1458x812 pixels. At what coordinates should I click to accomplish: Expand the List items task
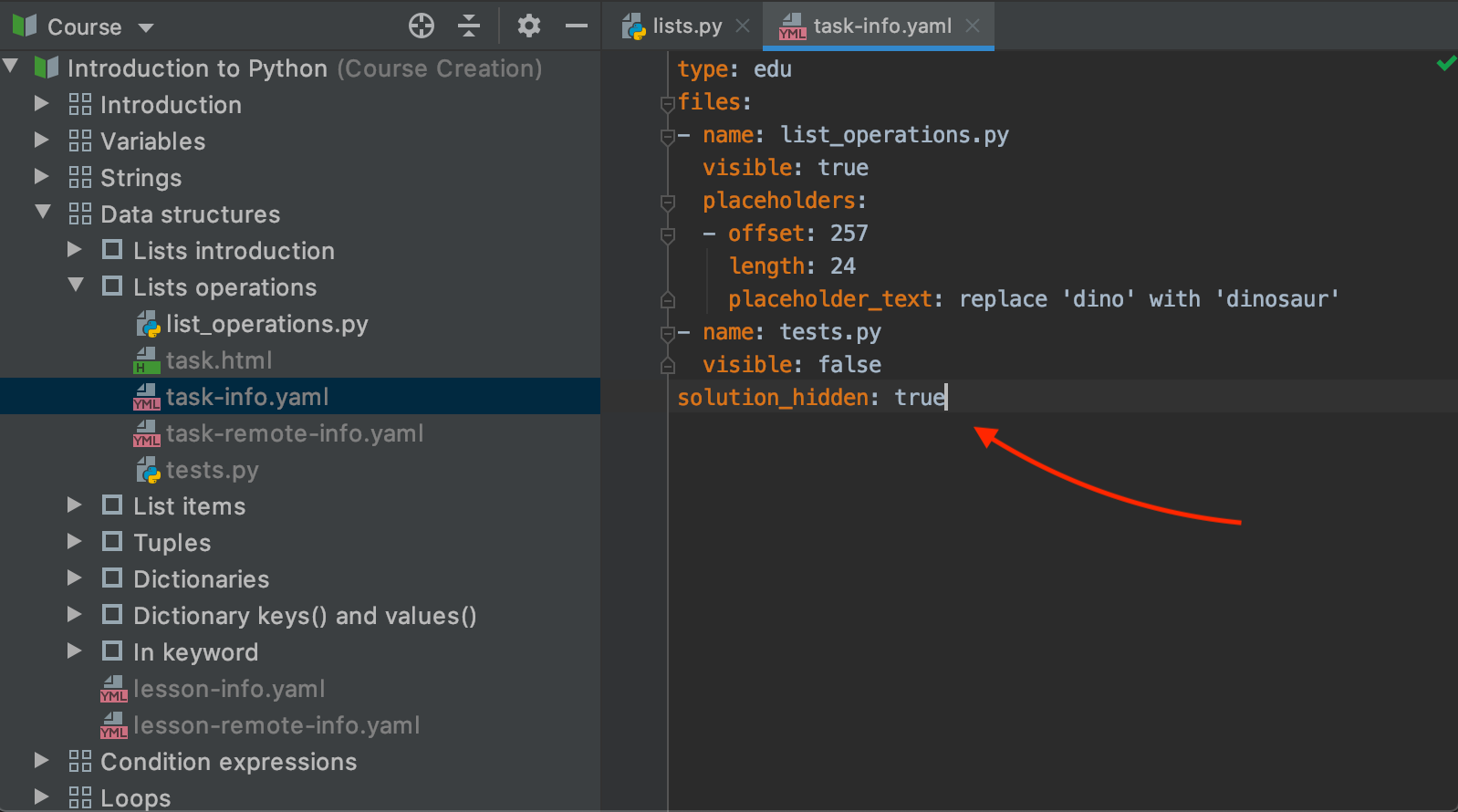pos(75,505)
